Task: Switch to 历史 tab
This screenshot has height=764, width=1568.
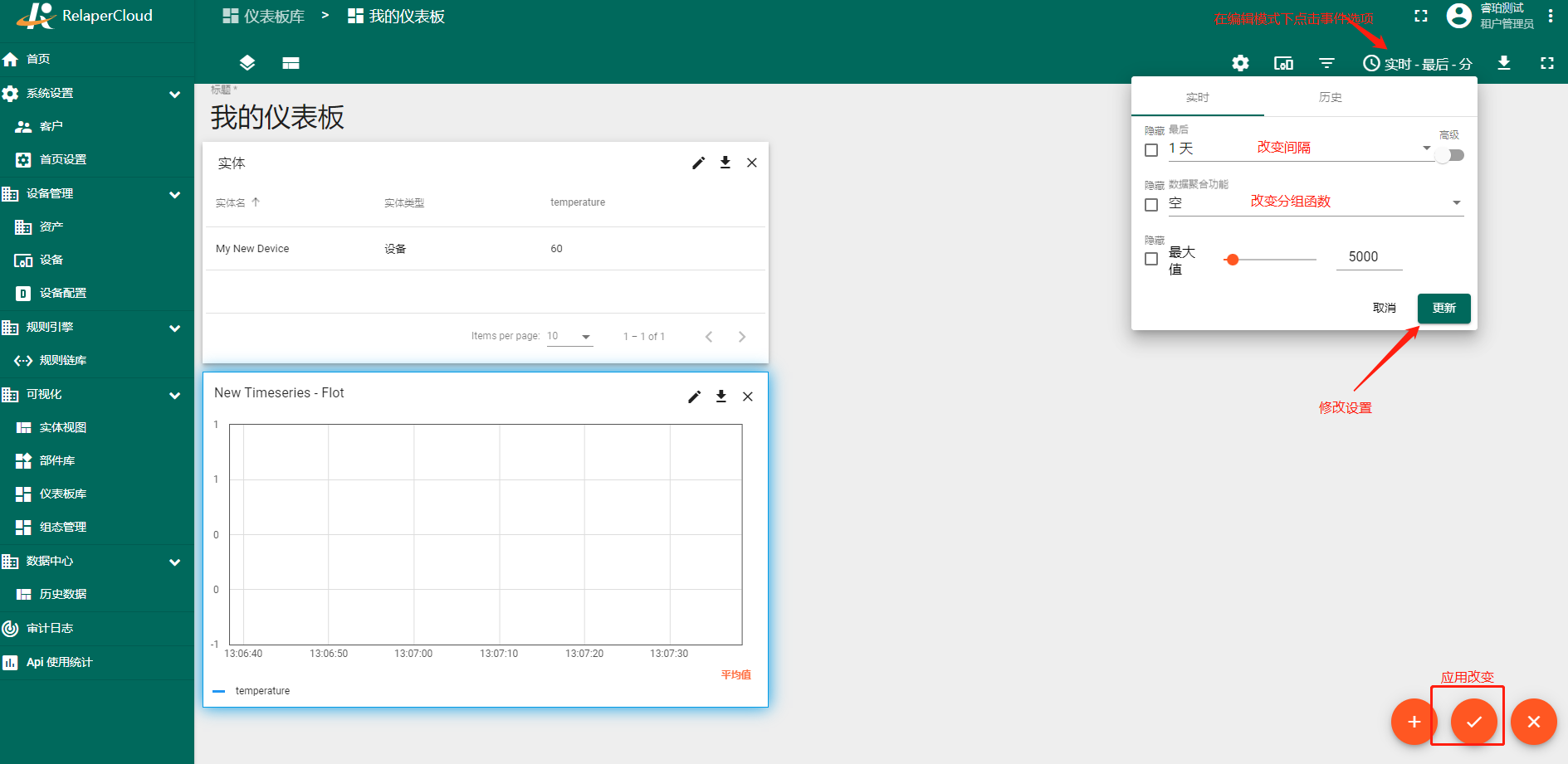Action: (x=1330, y=97)
